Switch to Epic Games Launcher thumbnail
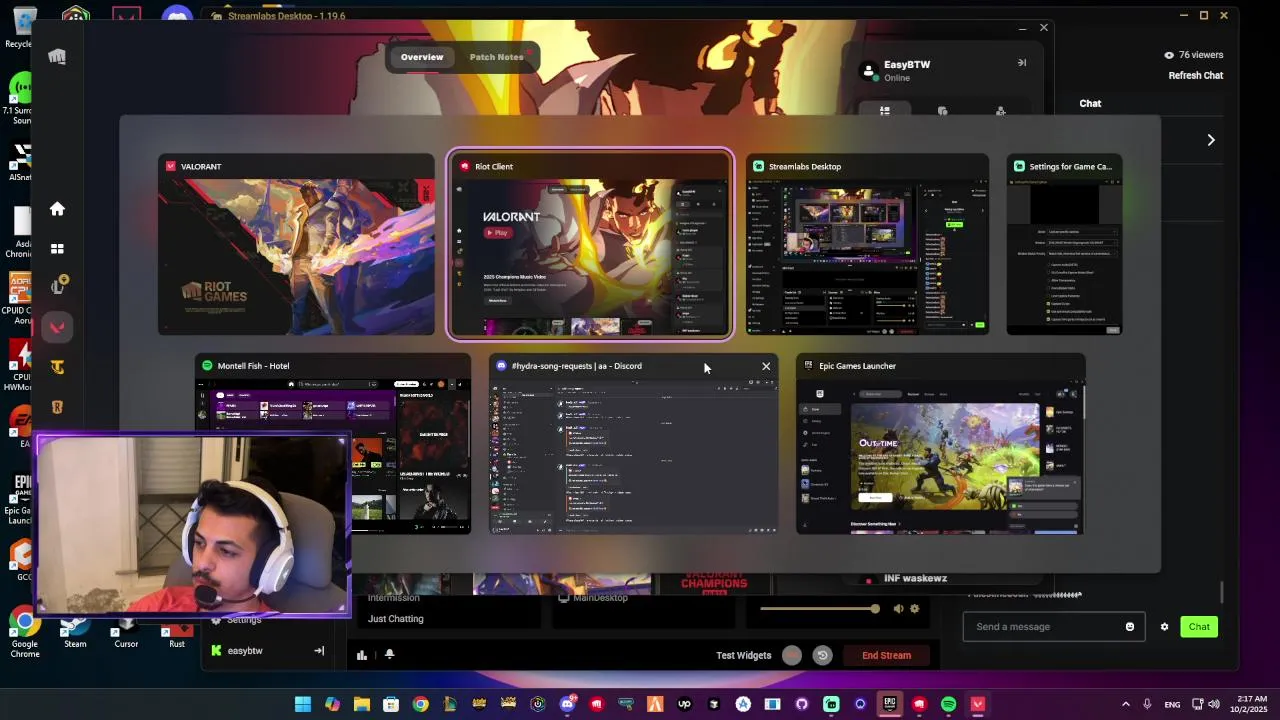 click(x=940, y=444)
